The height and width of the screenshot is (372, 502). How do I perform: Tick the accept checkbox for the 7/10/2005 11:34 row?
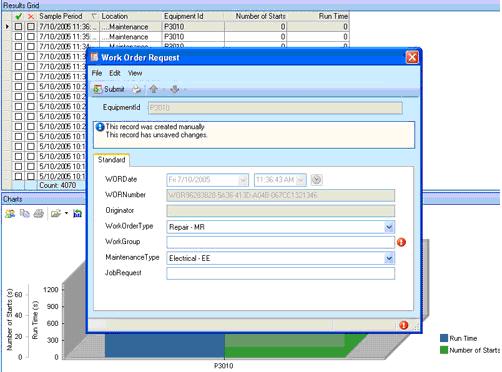click(x=18, y=47)
